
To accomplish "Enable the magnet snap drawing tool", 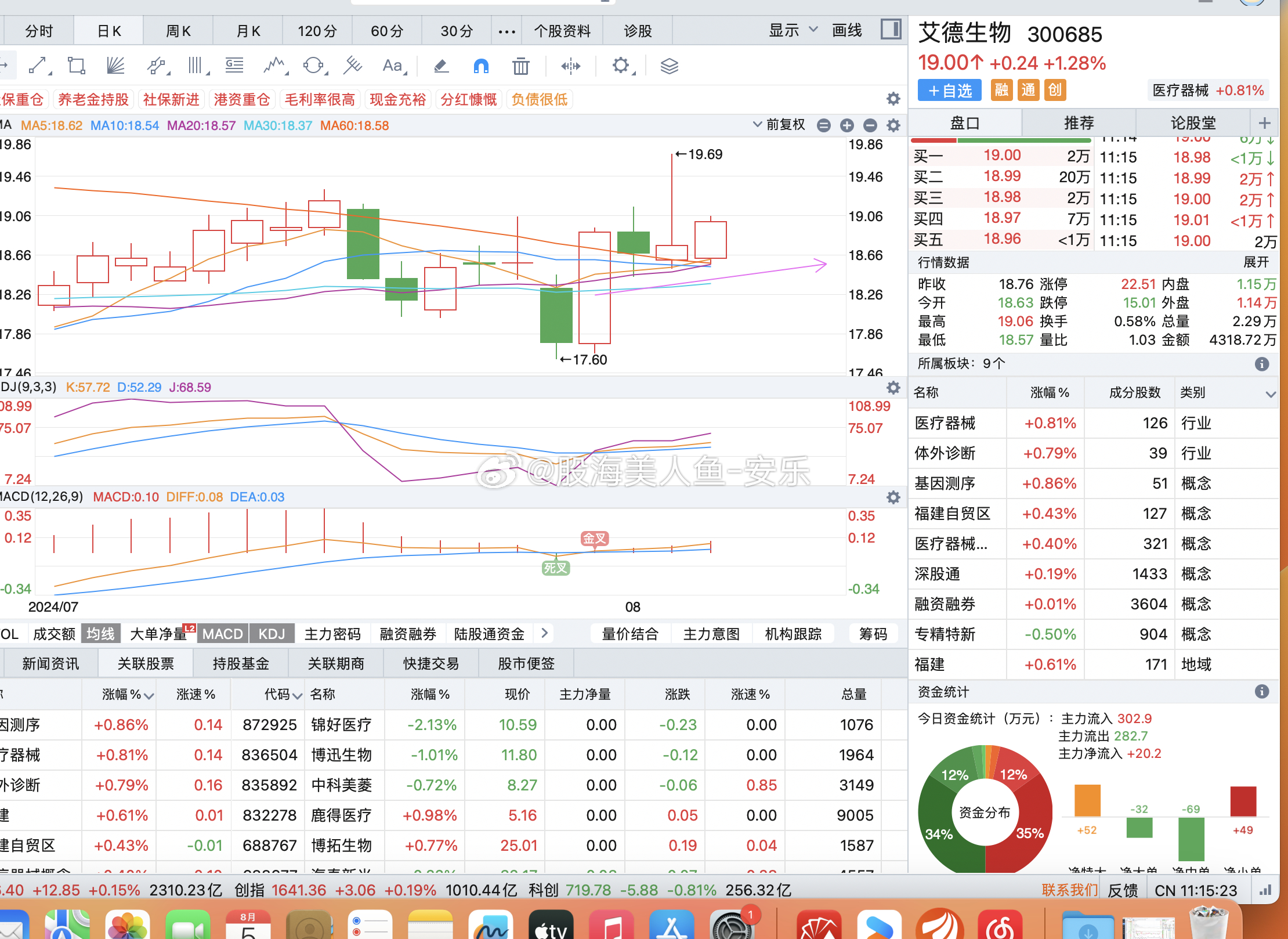I will coord(480,66).
